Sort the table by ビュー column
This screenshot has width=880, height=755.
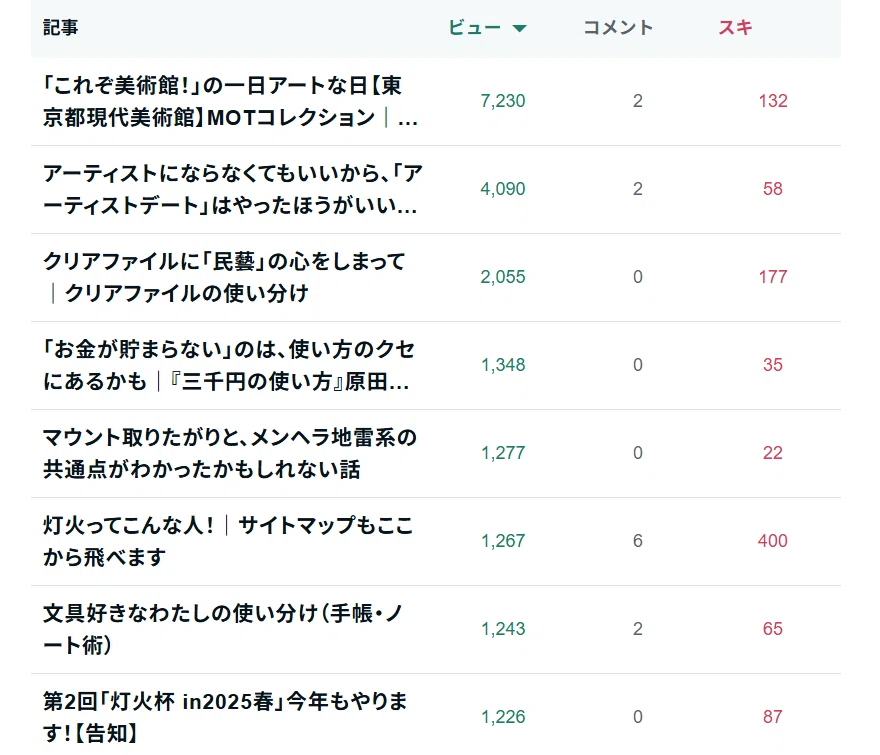(x=474, y=28)
